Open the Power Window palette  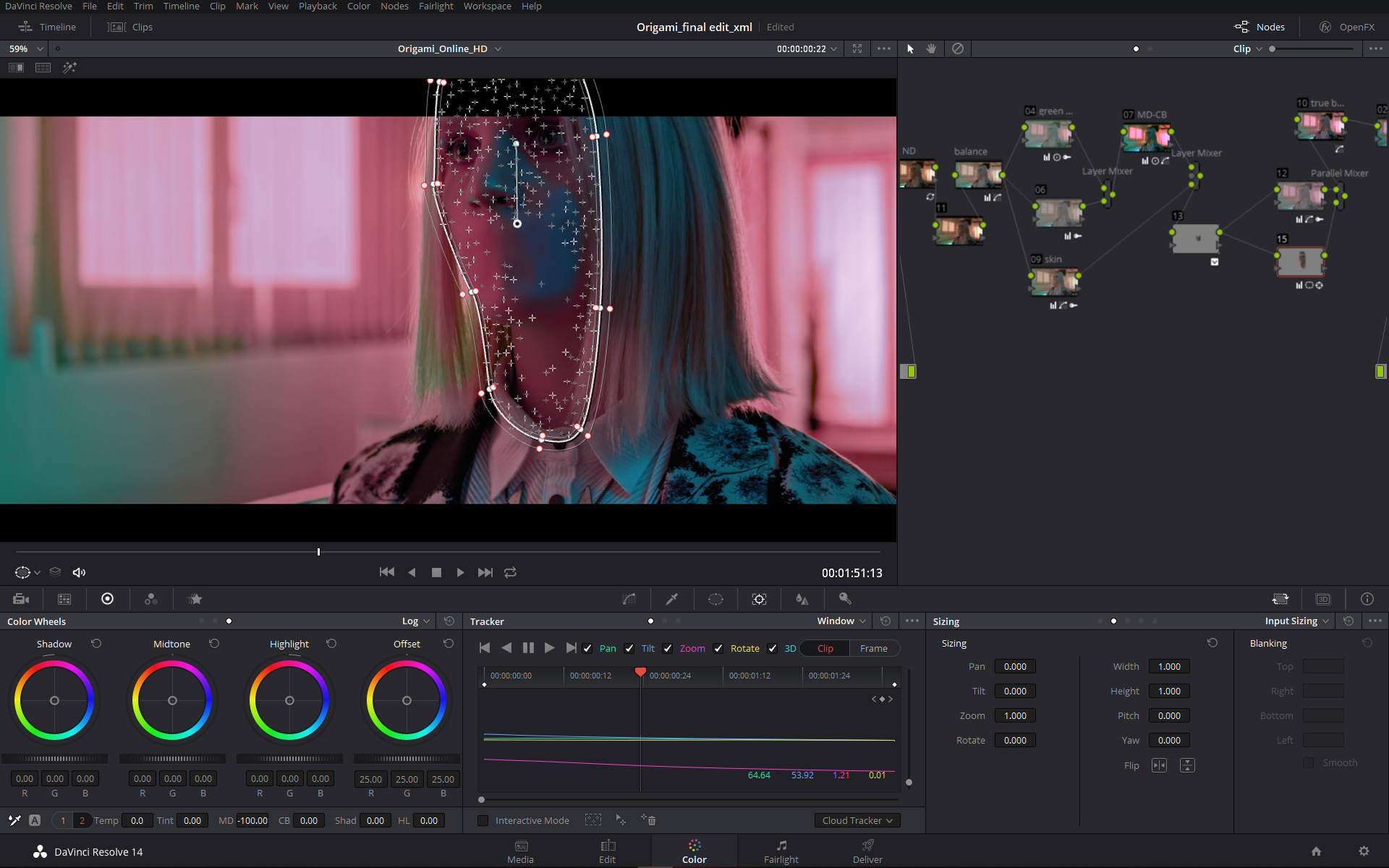(x=715, y=599)
